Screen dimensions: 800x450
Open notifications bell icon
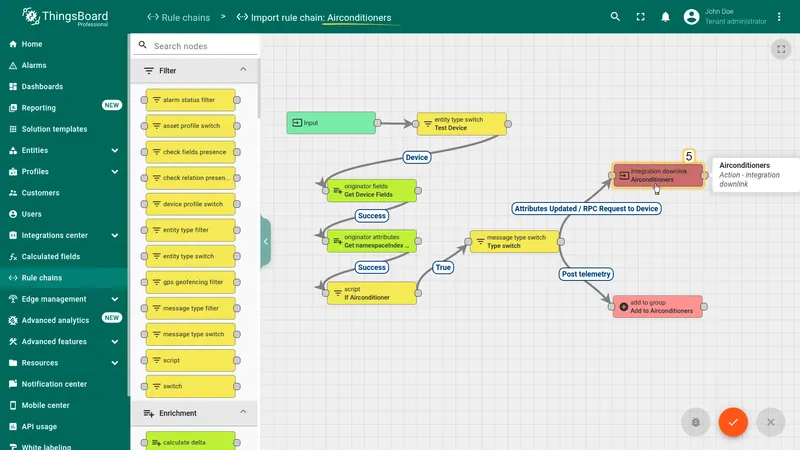pyautogui.click(x=665, y=17)
